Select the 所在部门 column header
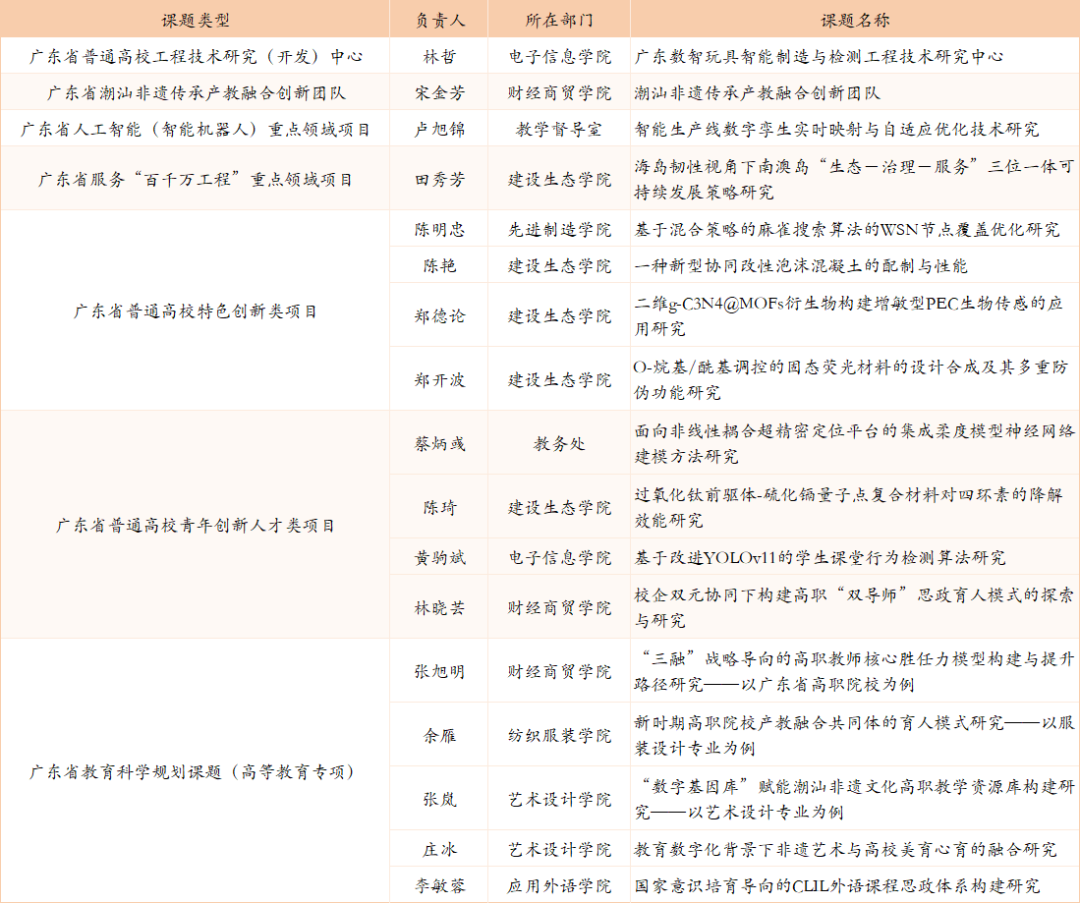Image resolution: width=1080 pixels, height=903 pixels. tap(559, 20)
